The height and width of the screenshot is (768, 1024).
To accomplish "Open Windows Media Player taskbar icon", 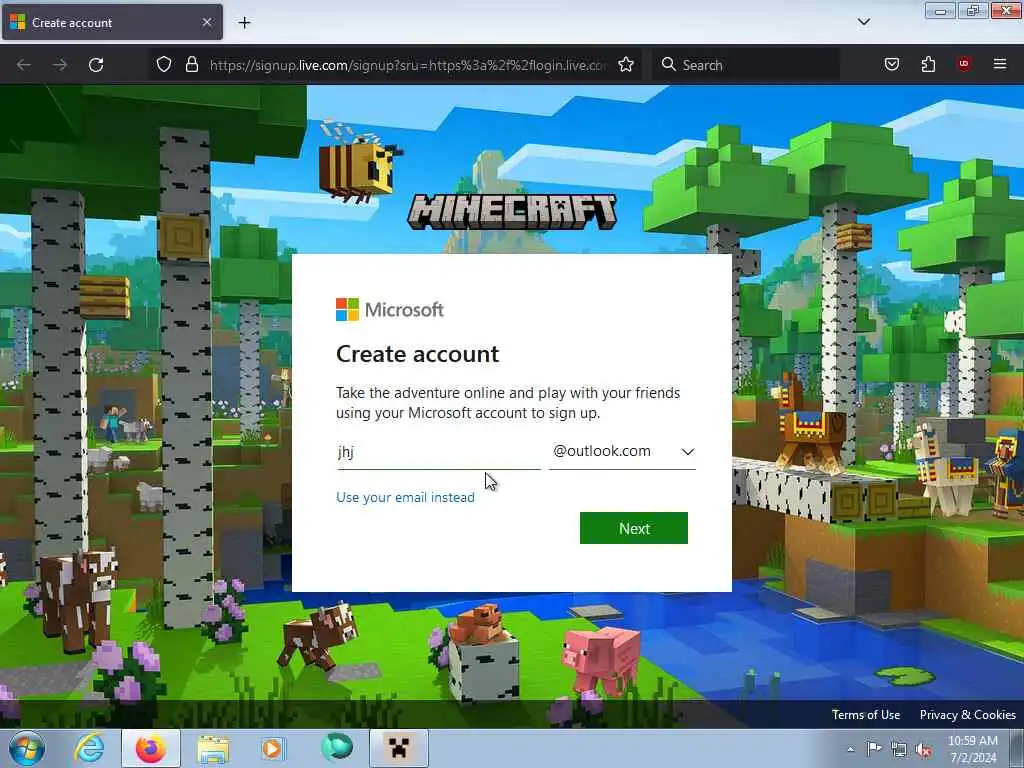I will coord(273,748).
